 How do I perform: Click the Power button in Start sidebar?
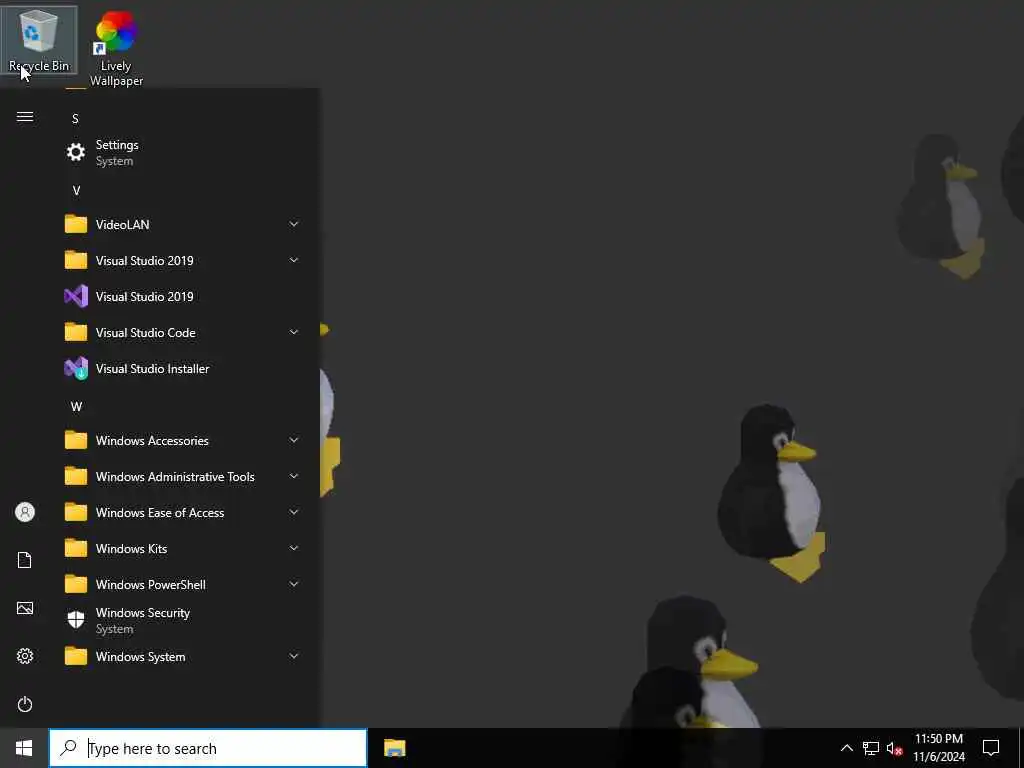(25, 705)
